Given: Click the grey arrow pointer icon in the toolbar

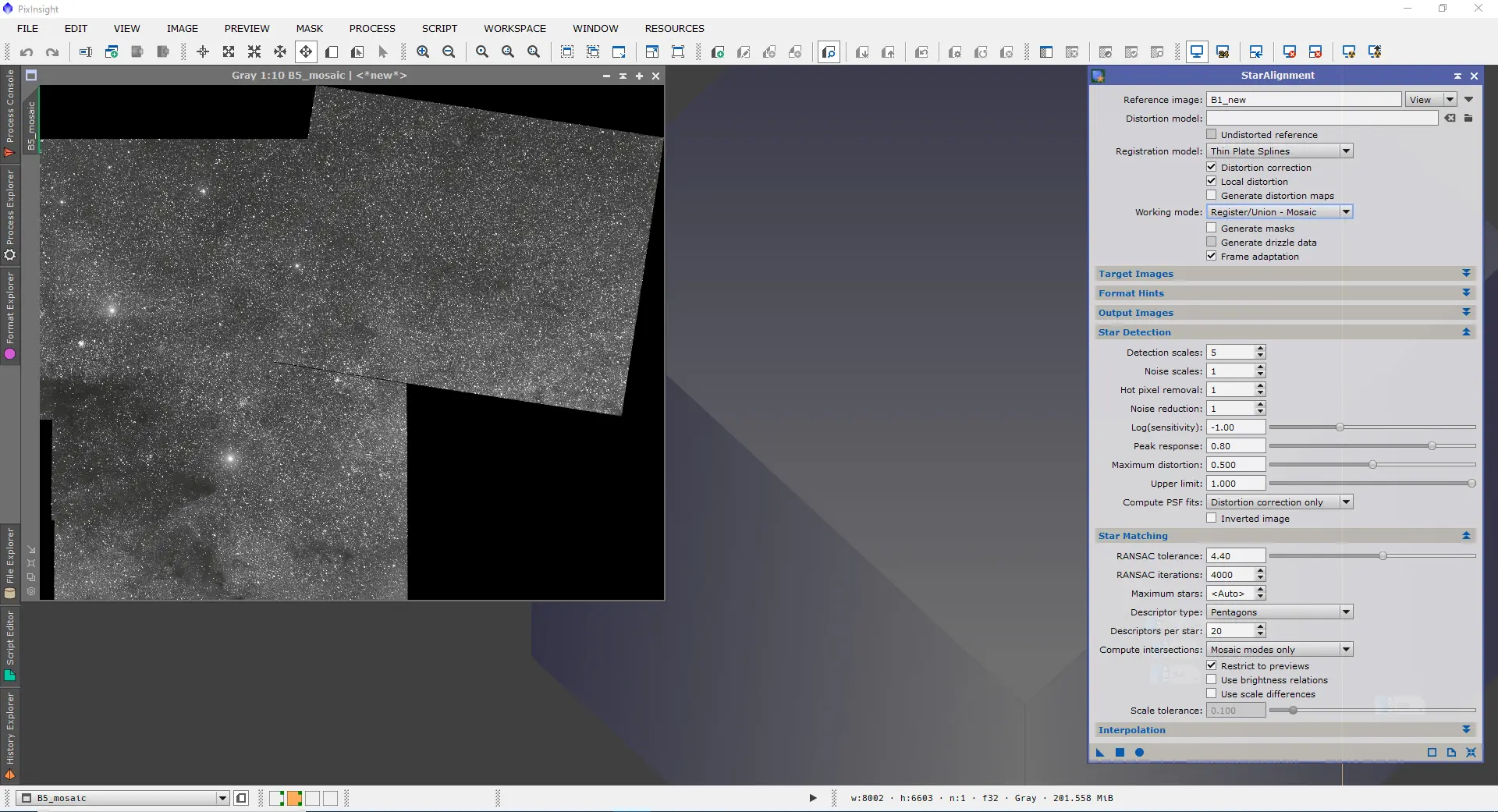Looking at the screenshot, I should [382, 52].
